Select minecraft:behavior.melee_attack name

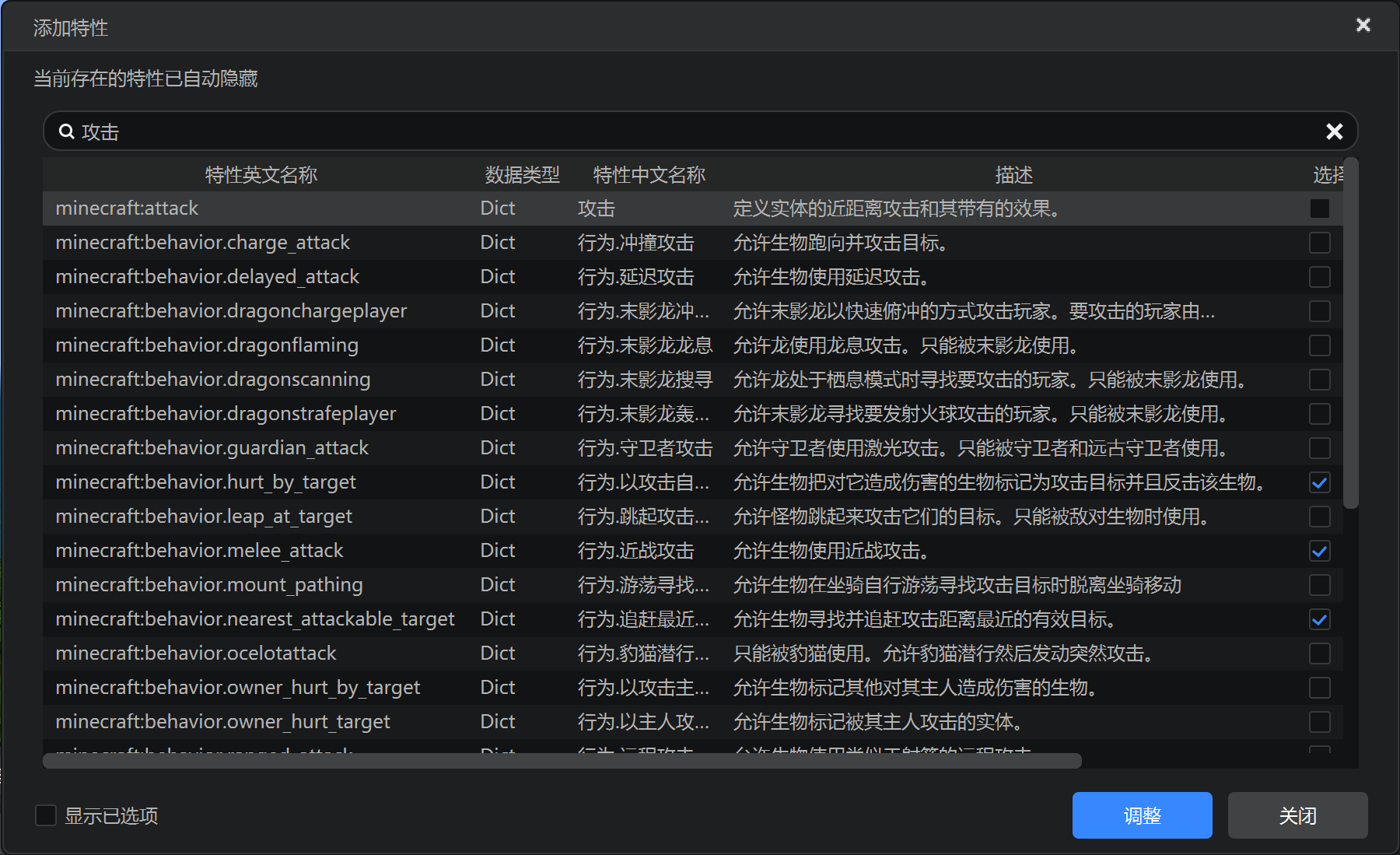199,551
